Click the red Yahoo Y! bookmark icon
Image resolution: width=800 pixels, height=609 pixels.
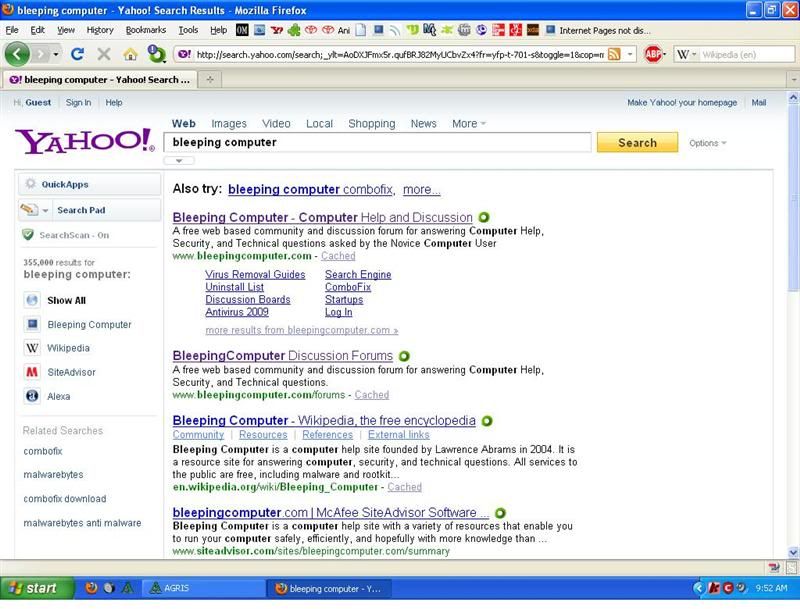coord(277,30)
